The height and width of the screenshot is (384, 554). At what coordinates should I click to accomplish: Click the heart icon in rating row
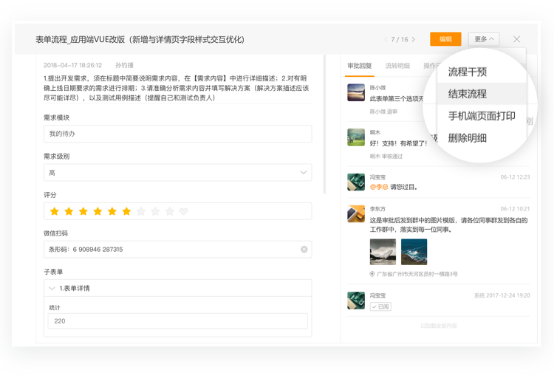(x=184, y=211)
